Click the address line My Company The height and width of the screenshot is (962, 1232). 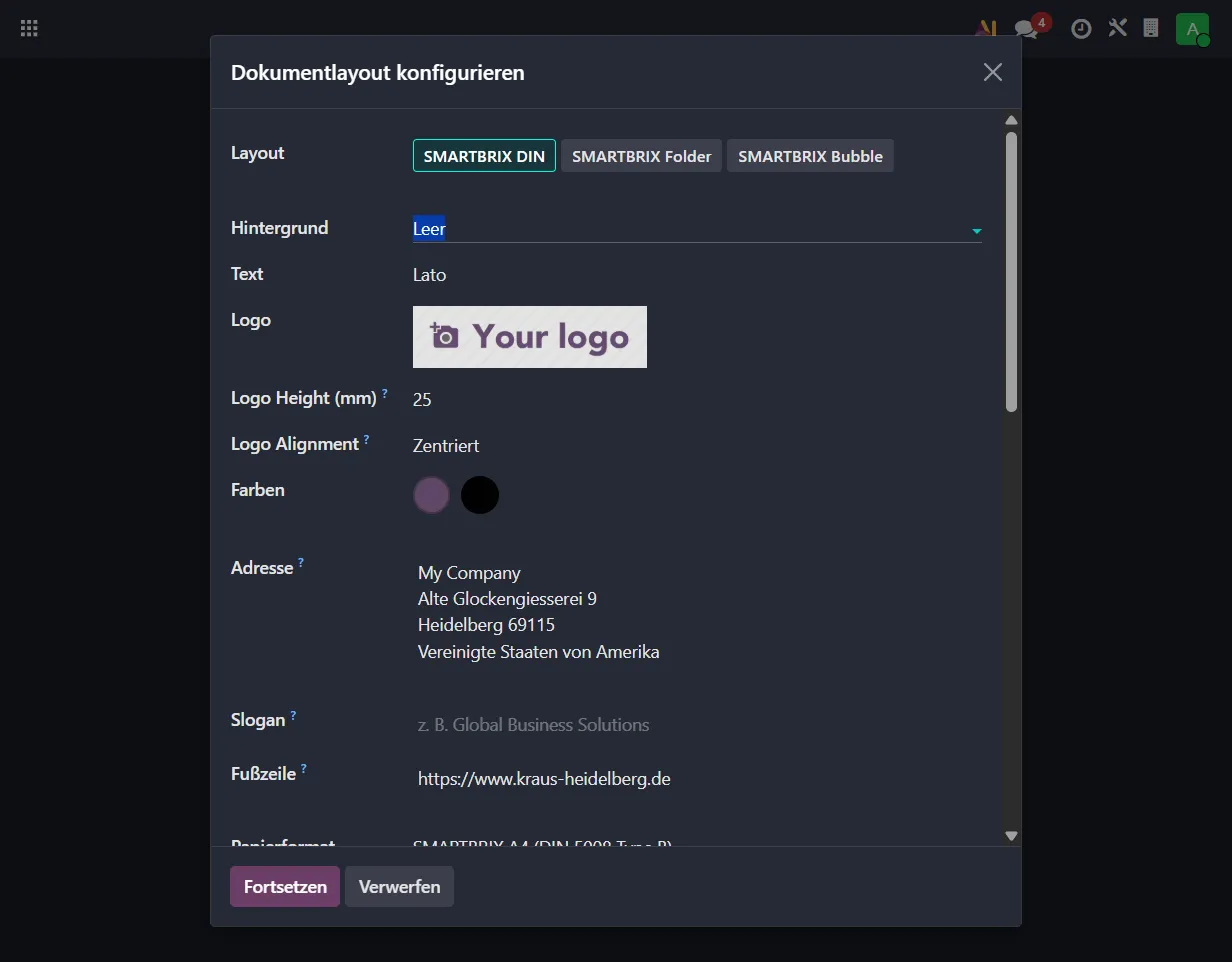pyautogui.click(x=469, y=573)
